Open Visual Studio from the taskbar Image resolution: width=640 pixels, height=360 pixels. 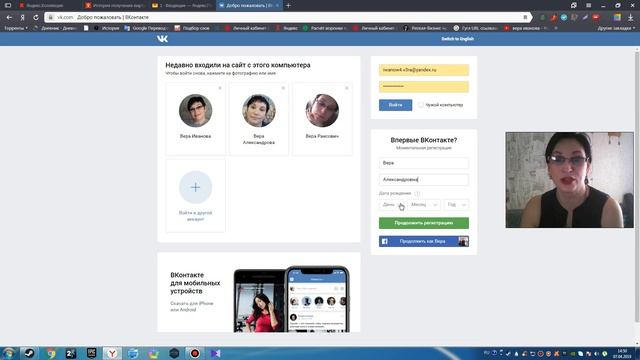(216, 353)
